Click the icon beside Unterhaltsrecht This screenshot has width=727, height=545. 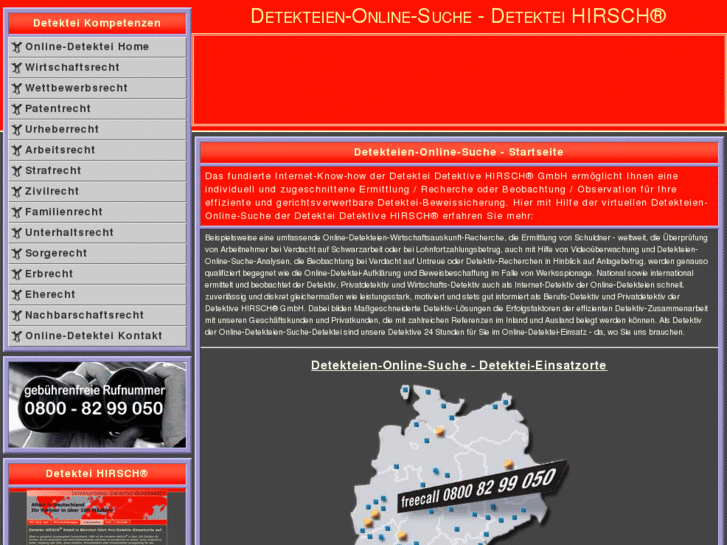click(x=17, y=233)
